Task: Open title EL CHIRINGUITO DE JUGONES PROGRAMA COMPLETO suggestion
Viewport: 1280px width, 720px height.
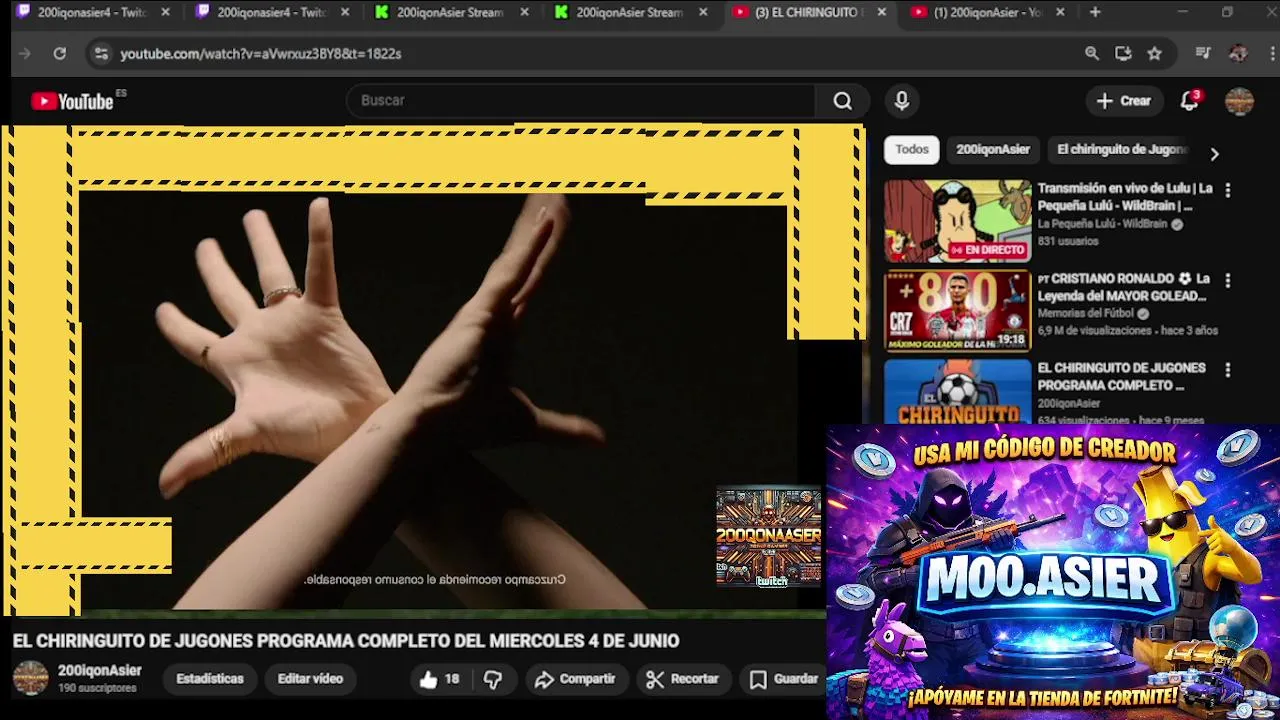Action: tap(1121, 376)
